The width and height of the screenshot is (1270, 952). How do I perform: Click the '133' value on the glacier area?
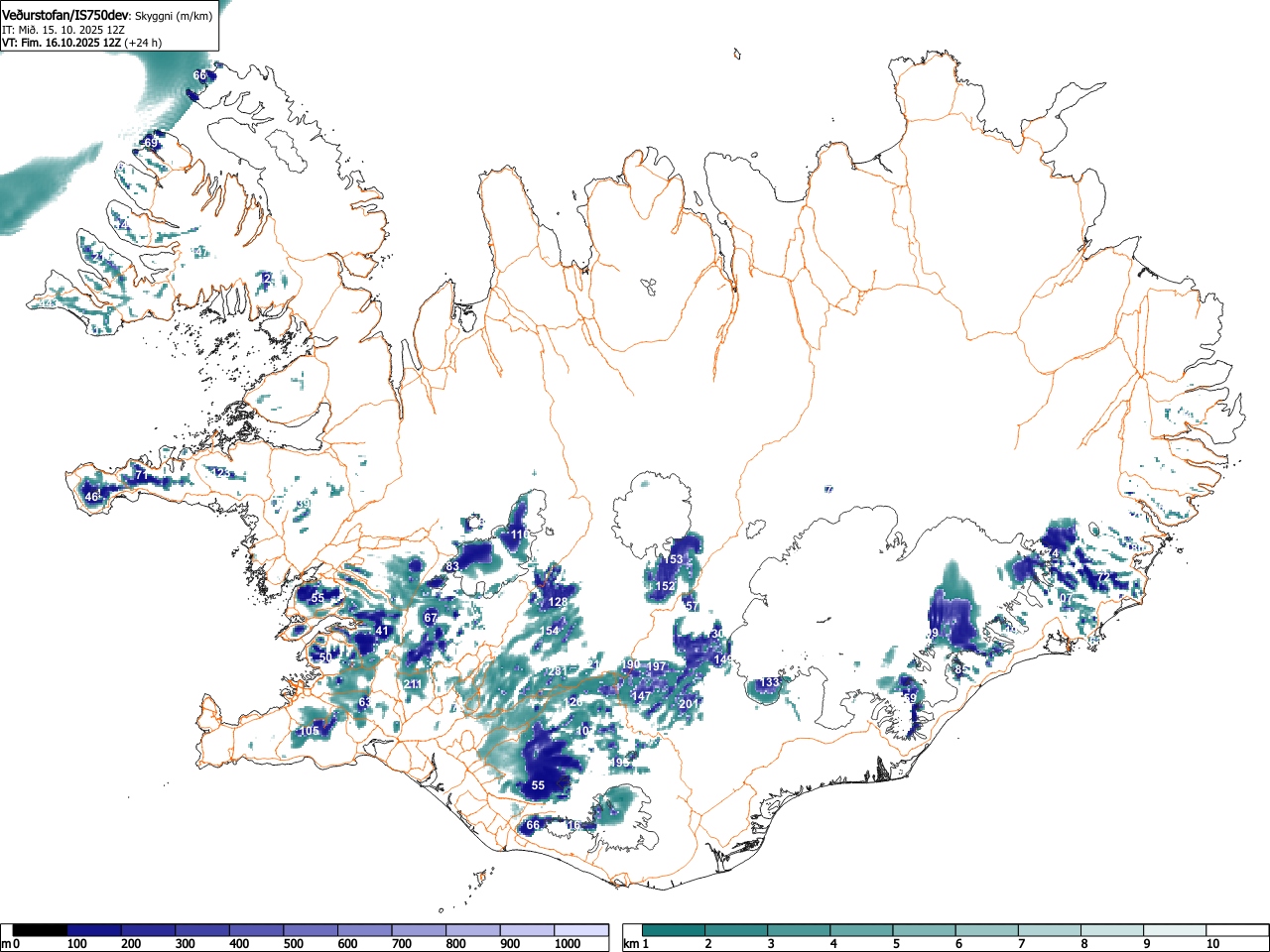(769, 683)
